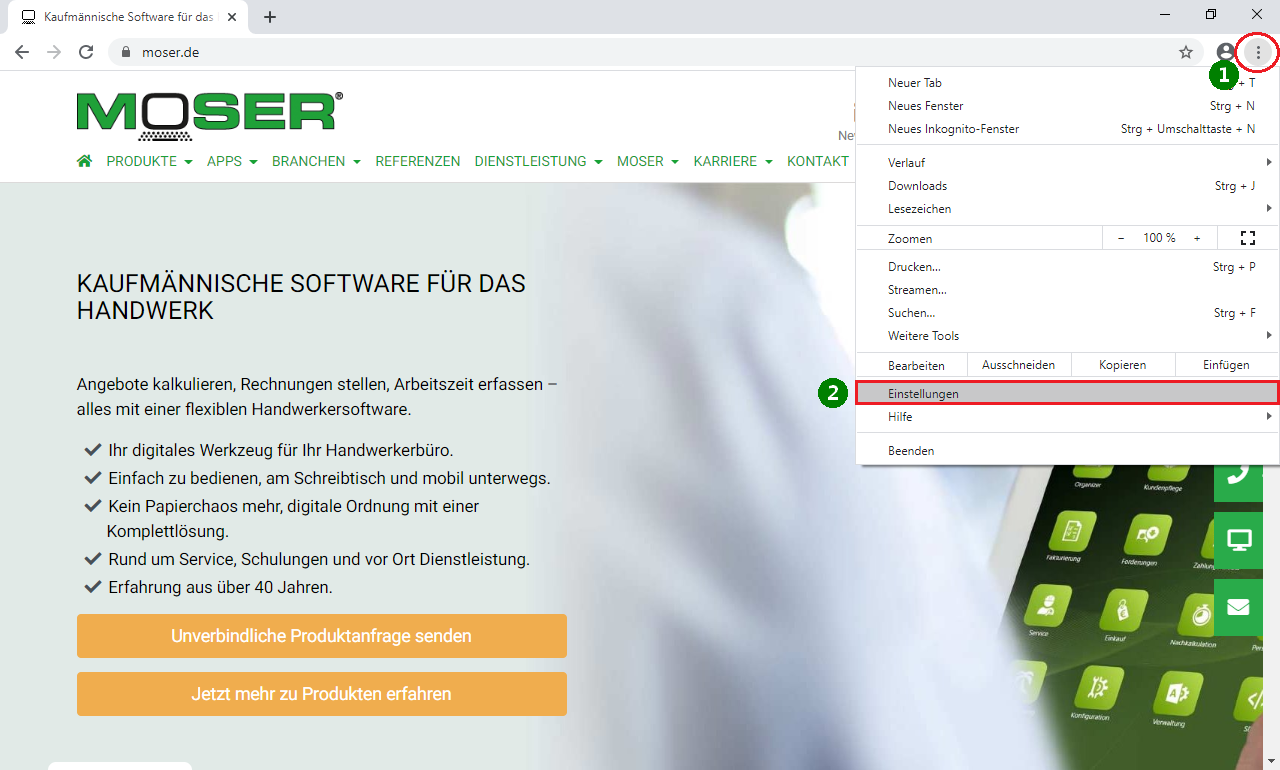Click the Chrome three-dot menu icon
Viewport: 1280px width, 770px height.
click(x=1258, y=52)
